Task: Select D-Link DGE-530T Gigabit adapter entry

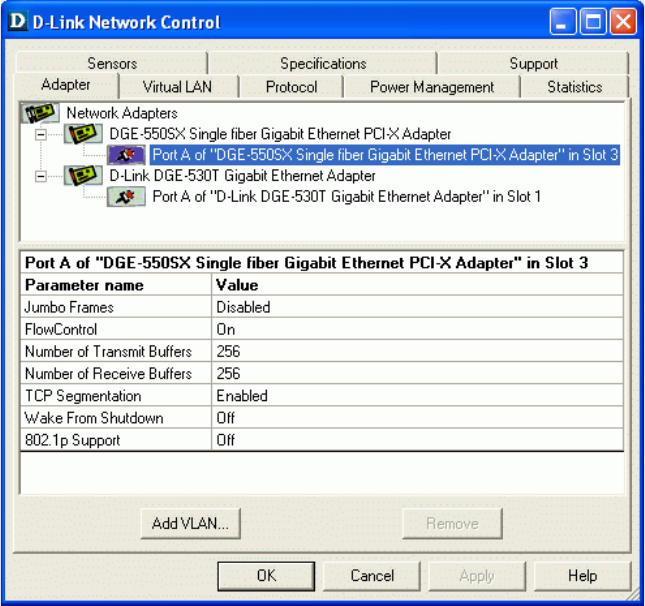Action: pos(242,176)
